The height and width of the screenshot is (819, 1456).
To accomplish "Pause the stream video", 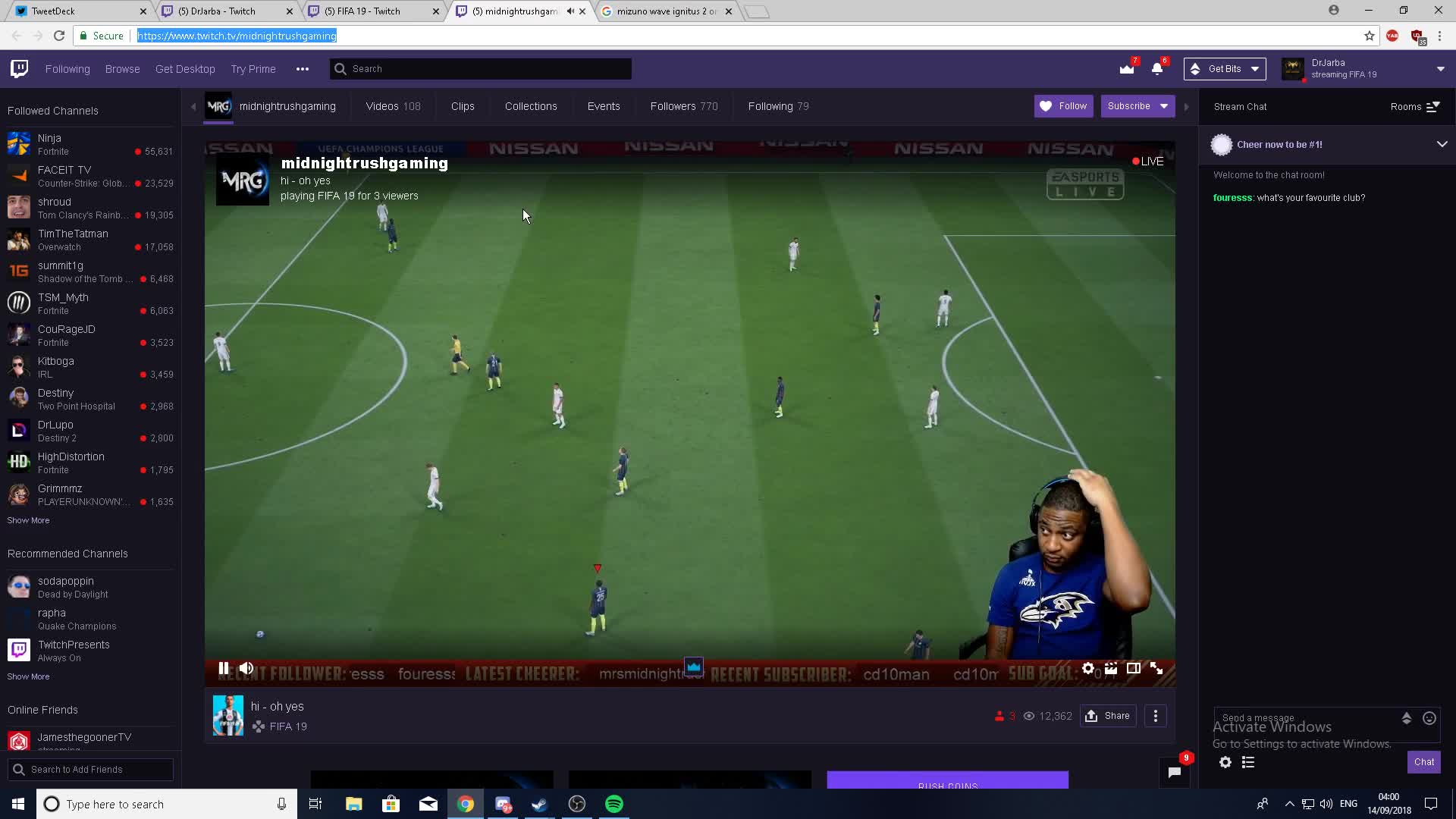I will (x=224, y=668).
